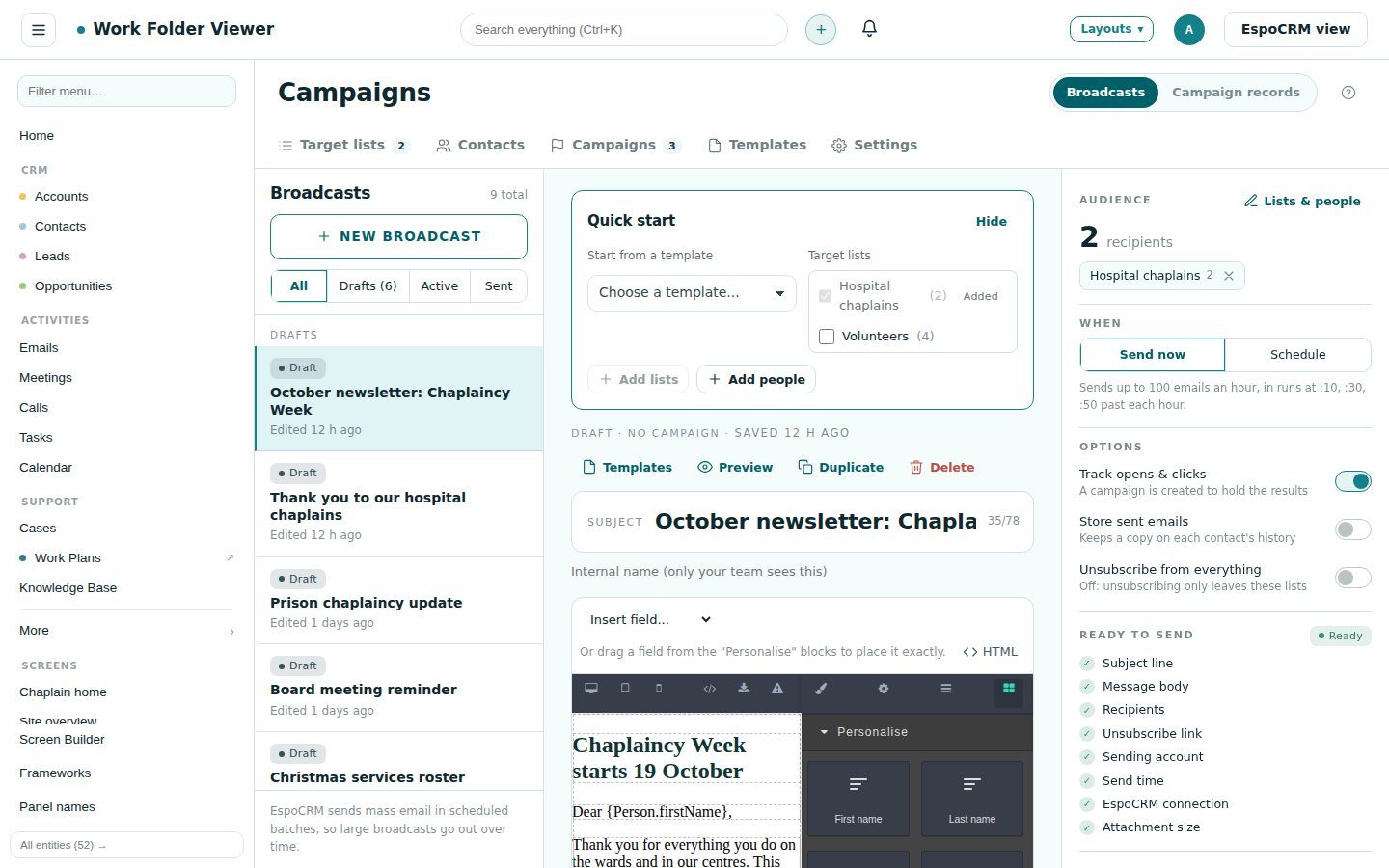Select the Schedule send option
The width and height of the screenshot is (1389, 868).
(x=1298, y=355)
